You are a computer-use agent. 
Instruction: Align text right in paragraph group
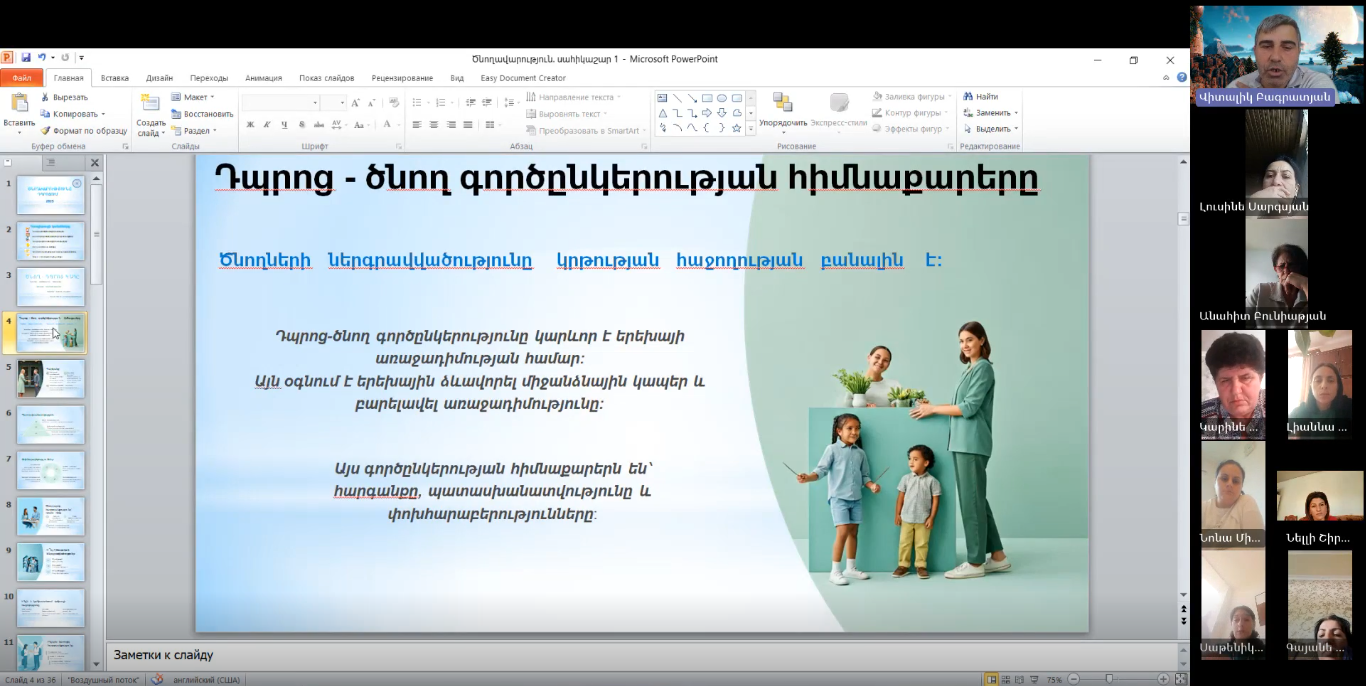451,125
